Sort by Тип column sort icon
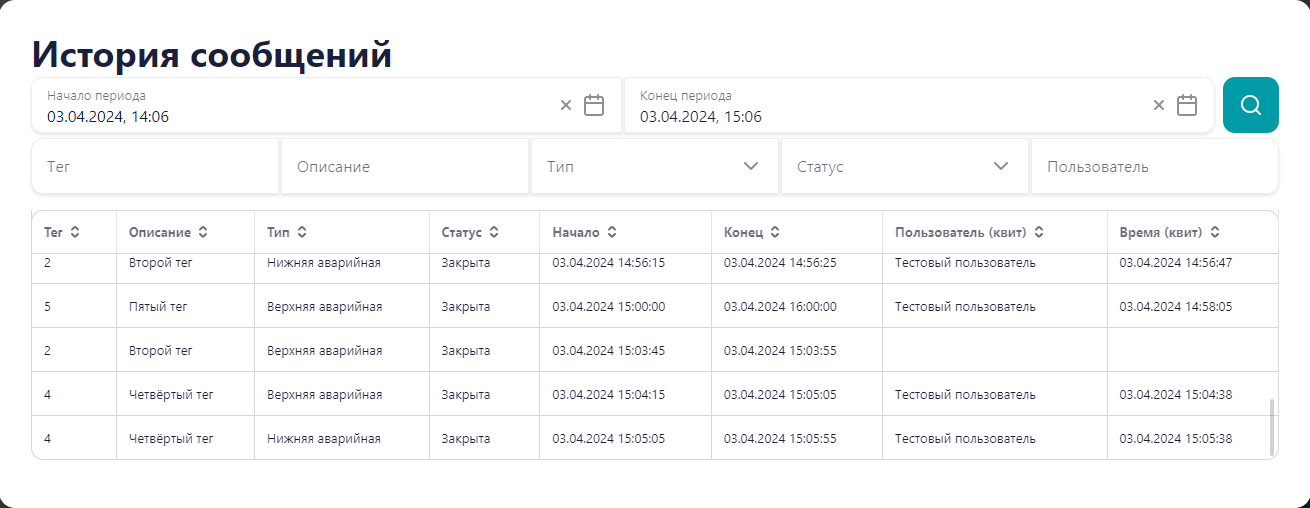This screenshot has width=1310, height=508. pos(302,232)
